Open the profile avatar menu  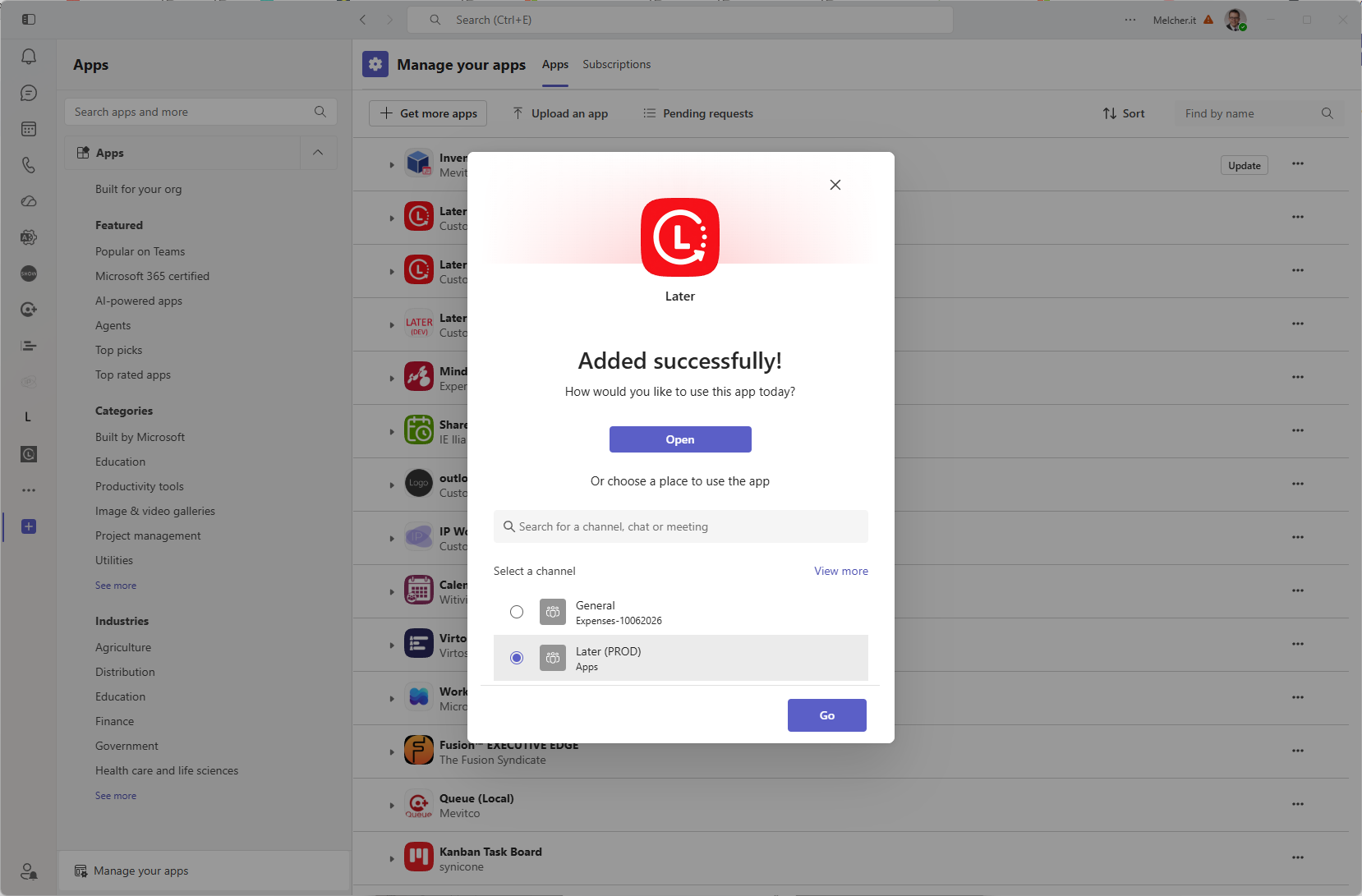click(1235, 20)
